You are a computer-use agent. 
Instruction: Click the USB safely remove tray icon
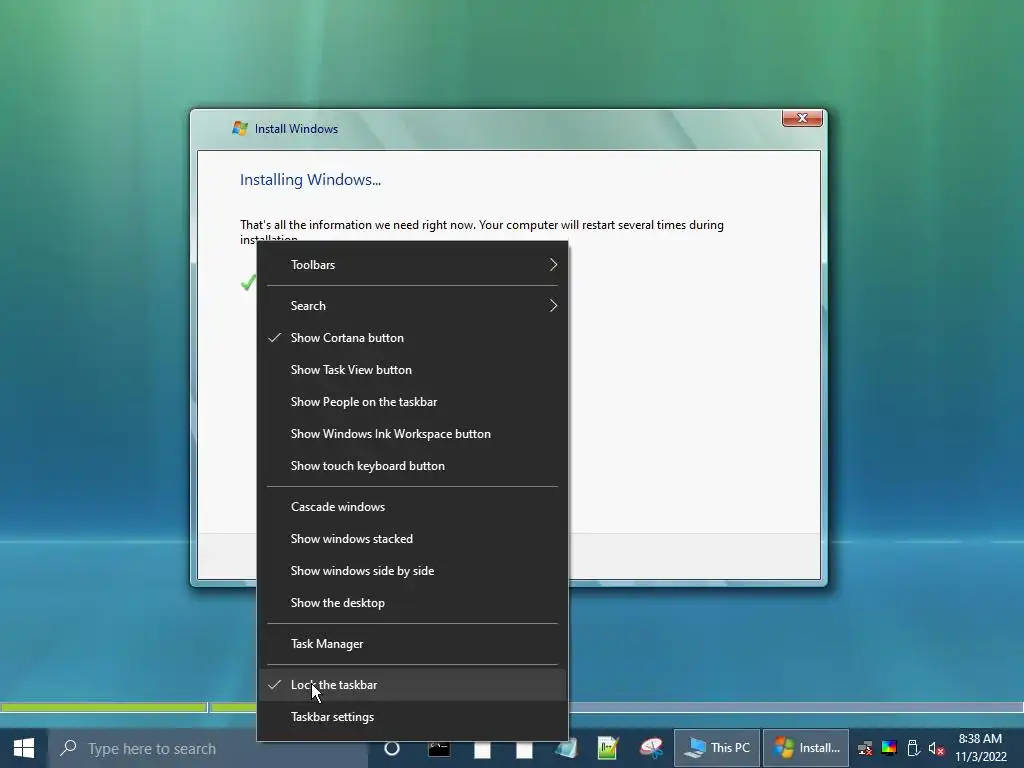pos(913,748)
